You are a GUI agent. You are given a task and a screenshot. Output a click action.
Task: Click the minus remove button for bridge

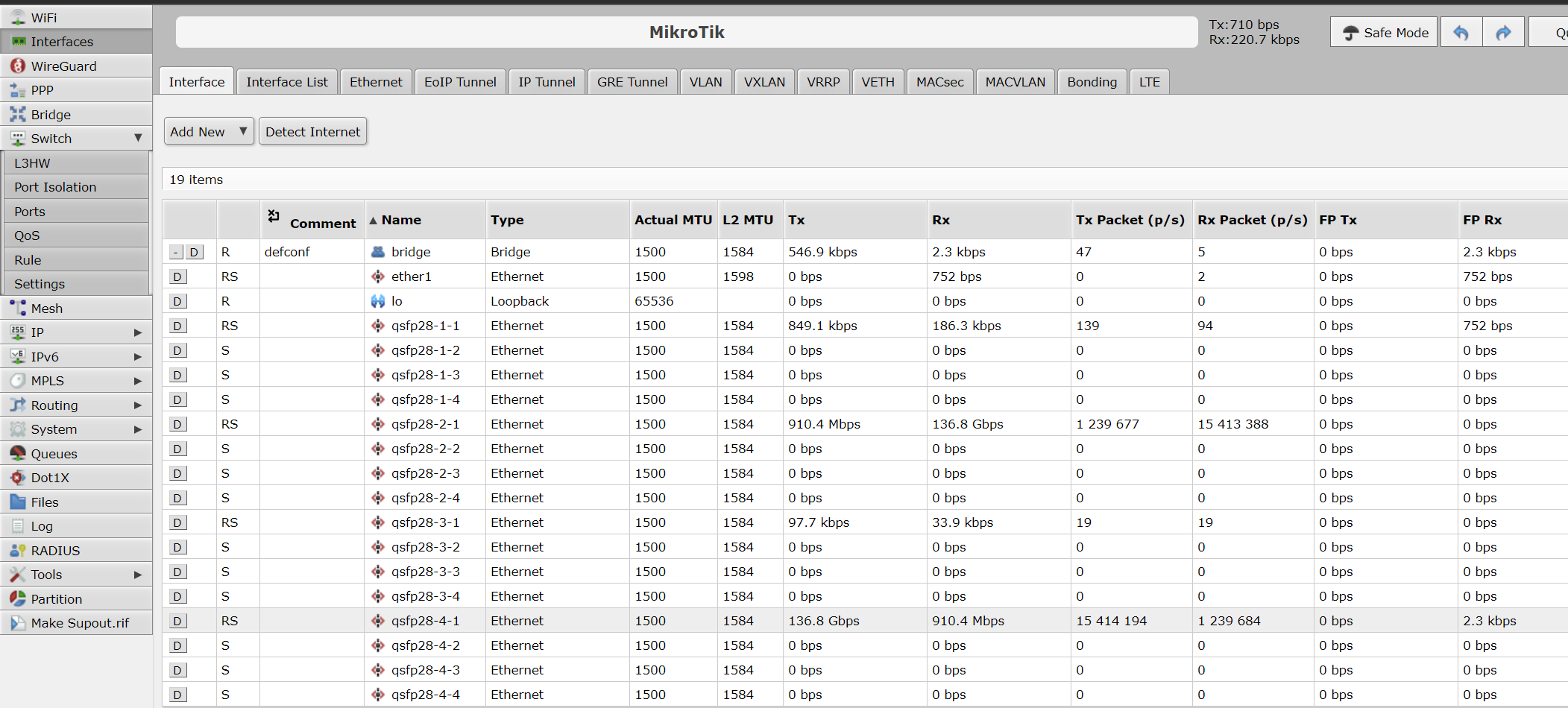[x=176, y=252]
